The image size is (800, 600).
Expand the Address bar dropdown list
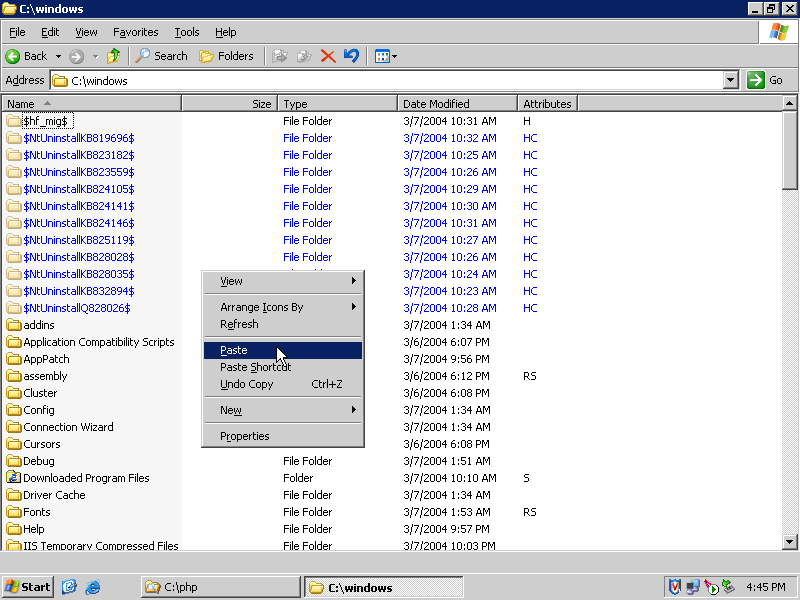pyautogui.click(x=730, y=80)
